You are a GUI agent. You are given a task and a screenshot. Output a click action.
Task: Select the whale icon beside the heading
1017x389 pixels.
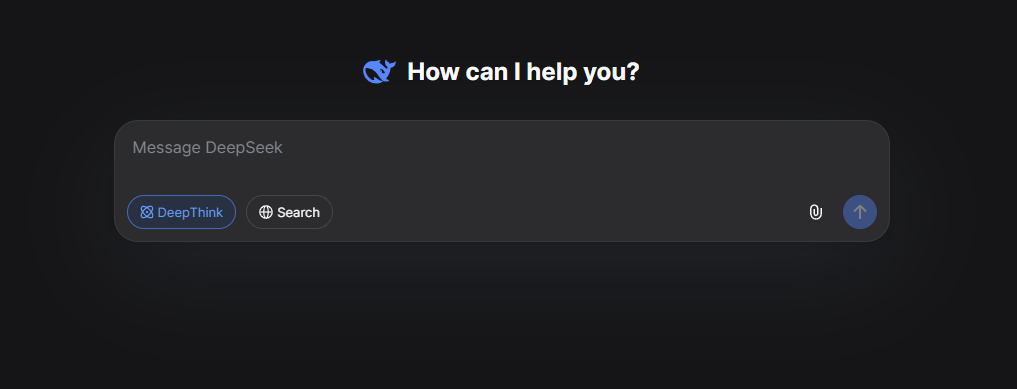click(x=379, y=71)
